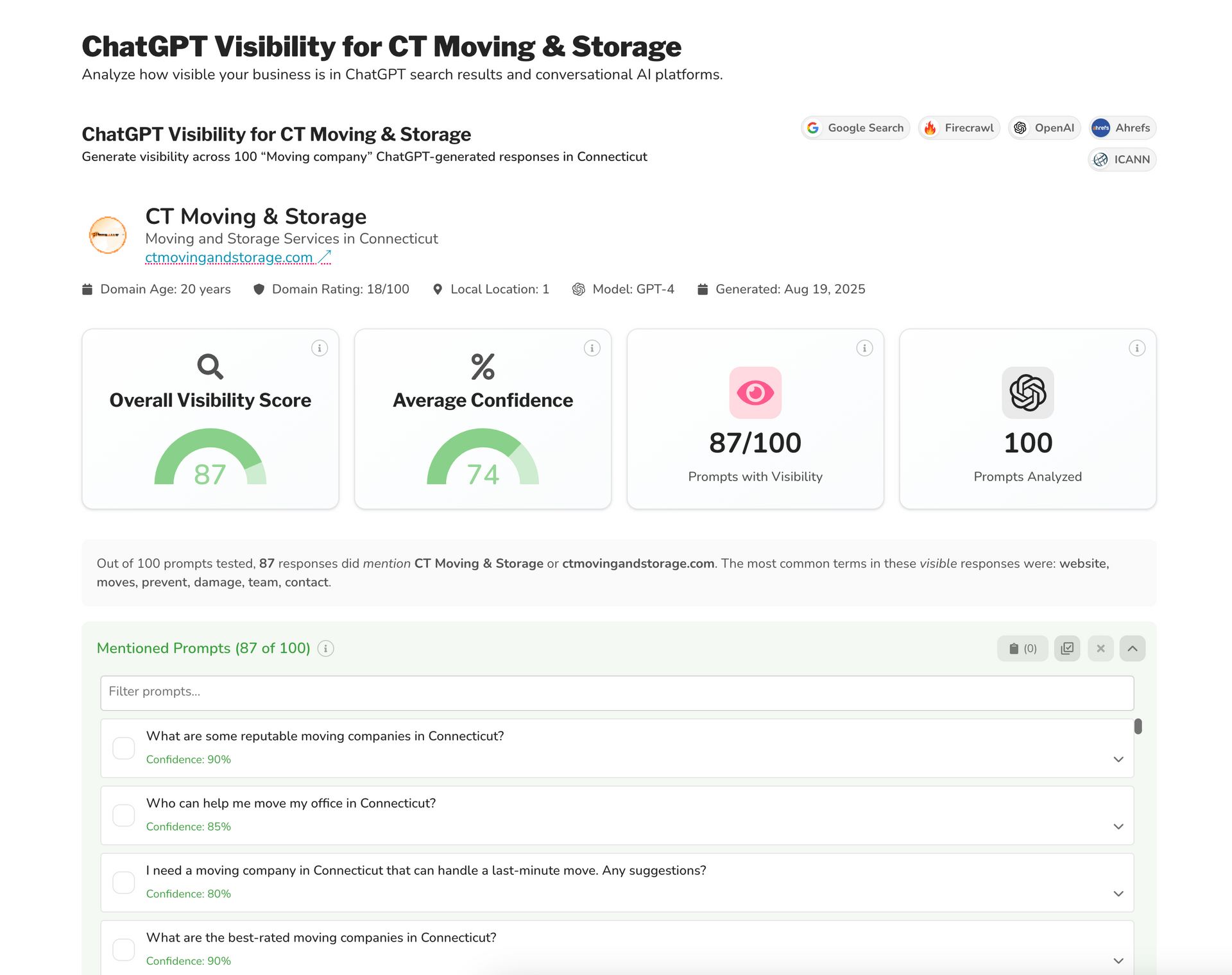
Task: Click the X clear-selection icon button
Action: click(1100, 649)
